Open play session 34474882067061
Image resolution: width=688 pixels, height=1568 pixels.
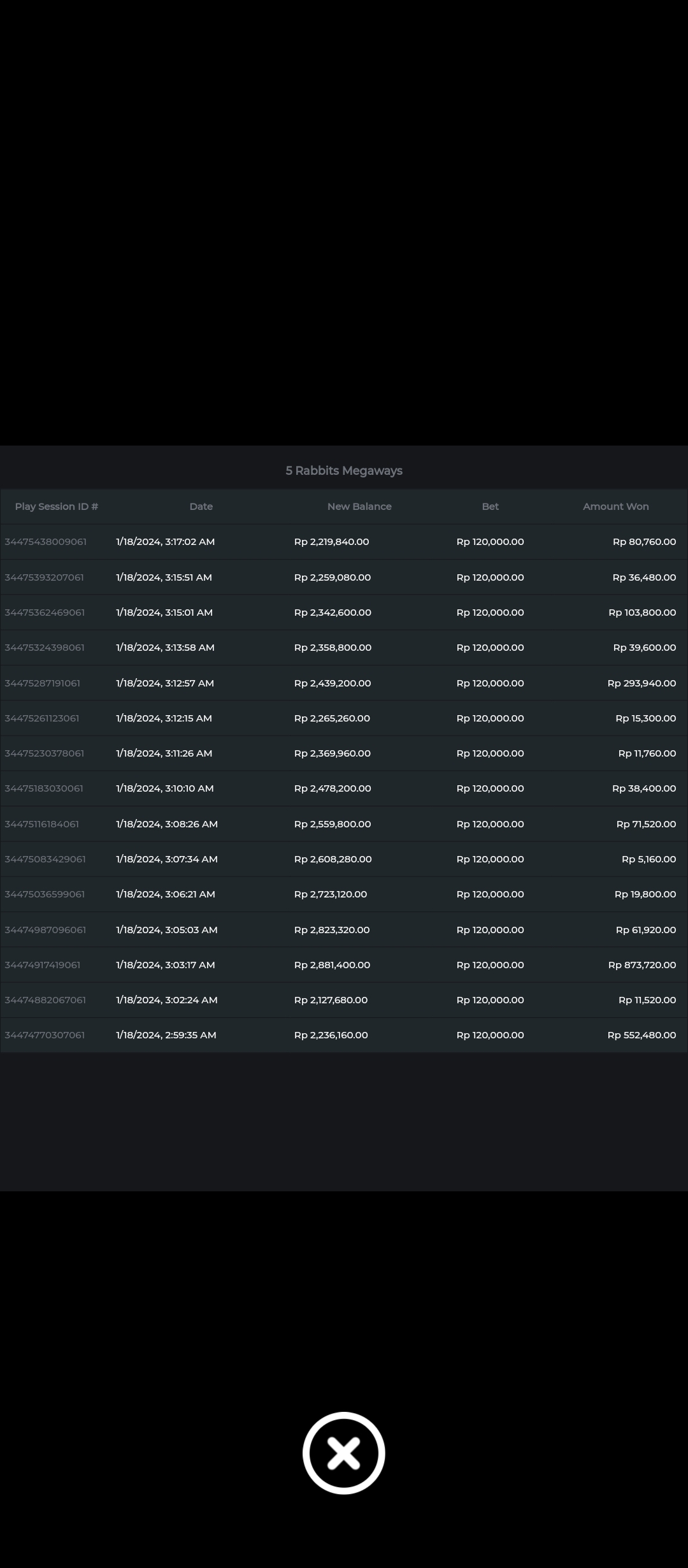pyautogui.click(x=45, y=1000)
